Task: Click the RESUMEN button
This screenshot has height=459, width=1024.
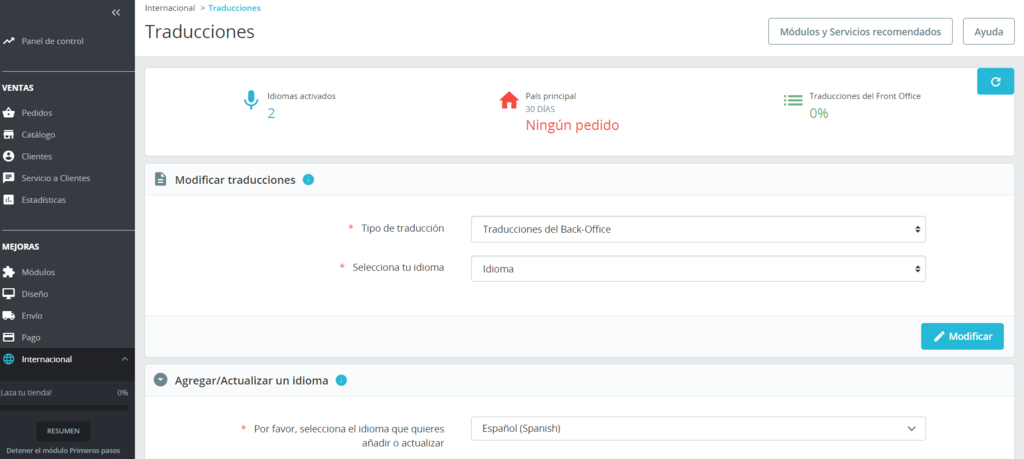Action: 63,431
